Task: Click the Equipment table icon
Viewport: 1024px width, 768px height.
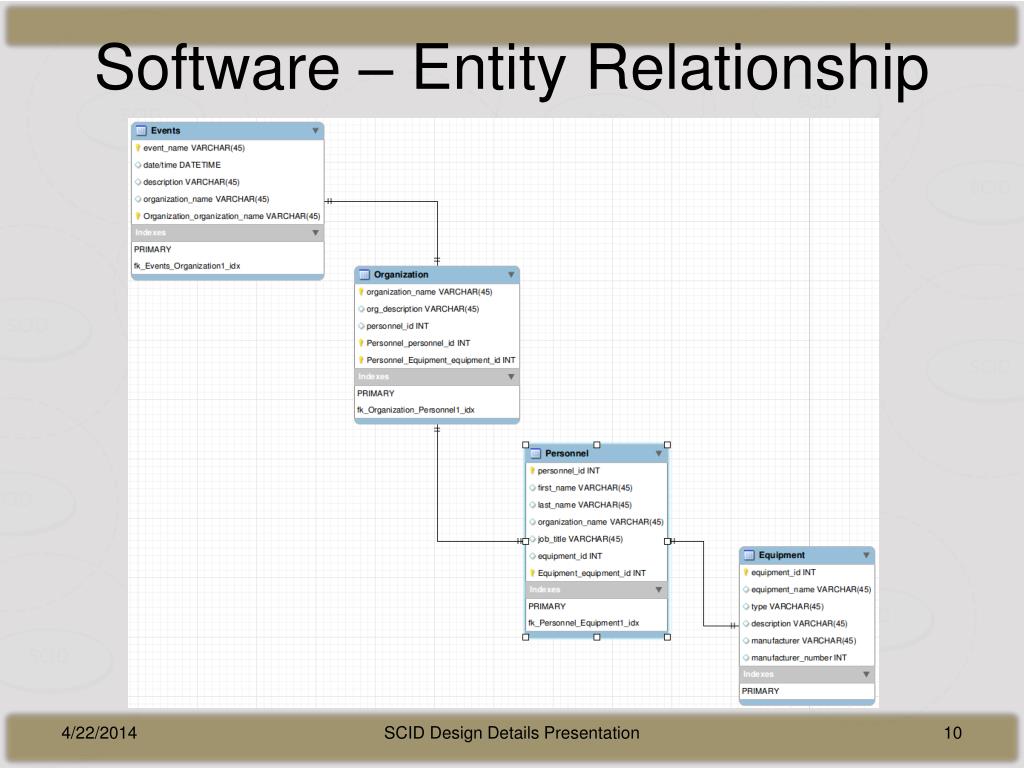Action: tap(749, 555)
